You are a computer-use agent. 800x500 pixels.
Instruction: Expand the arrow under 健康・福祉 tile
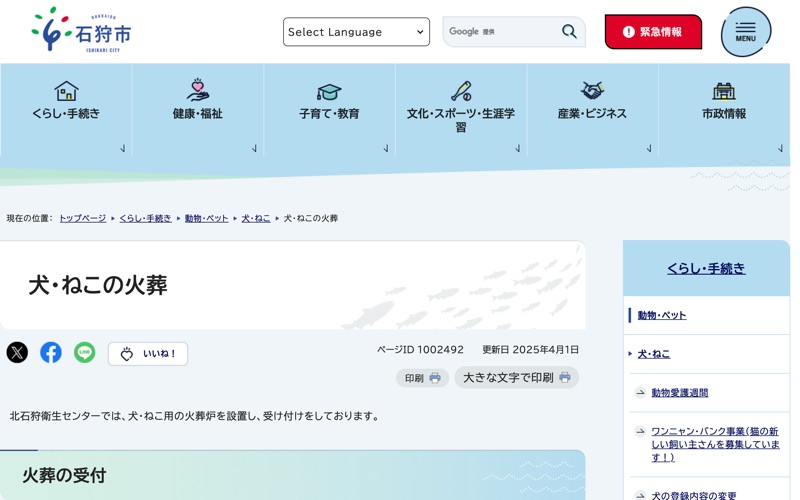tap(254, 148)
